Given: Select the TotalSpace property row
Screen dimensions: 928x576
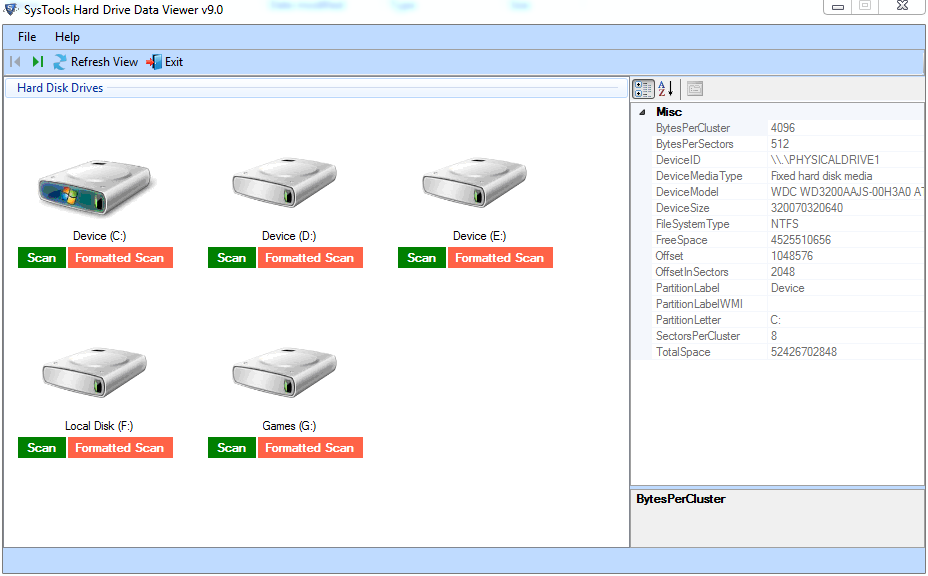Looking at the screenshot, I should pyautogui.click(x=787, y=352).
